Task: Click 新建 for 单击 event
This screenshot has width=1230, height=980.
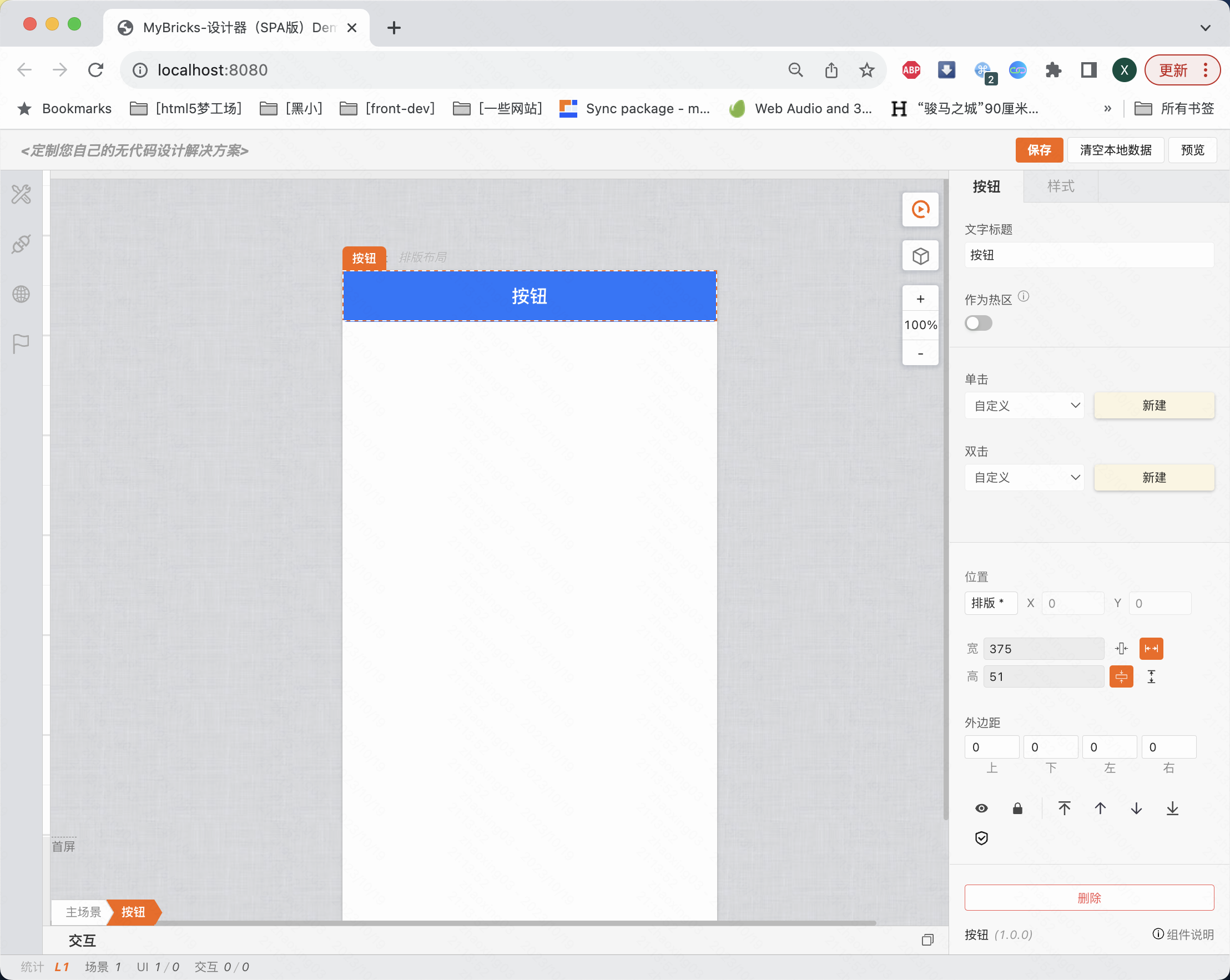Action: 1154,406
